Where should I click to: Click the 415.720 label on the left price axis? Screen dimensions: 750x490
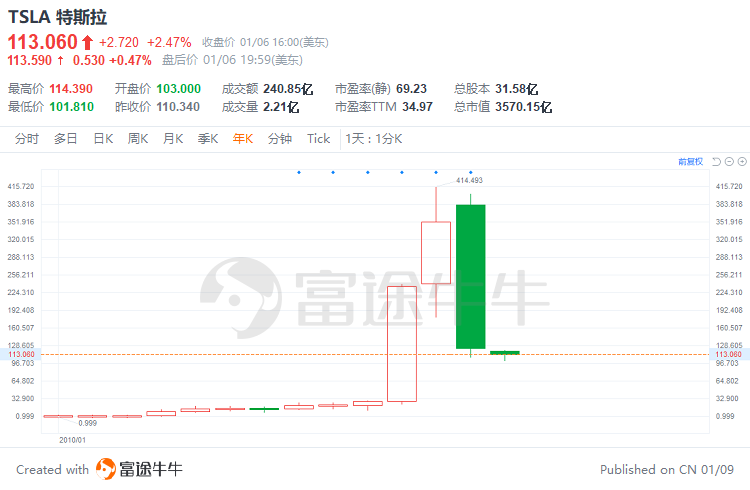[x=21, y=187]
